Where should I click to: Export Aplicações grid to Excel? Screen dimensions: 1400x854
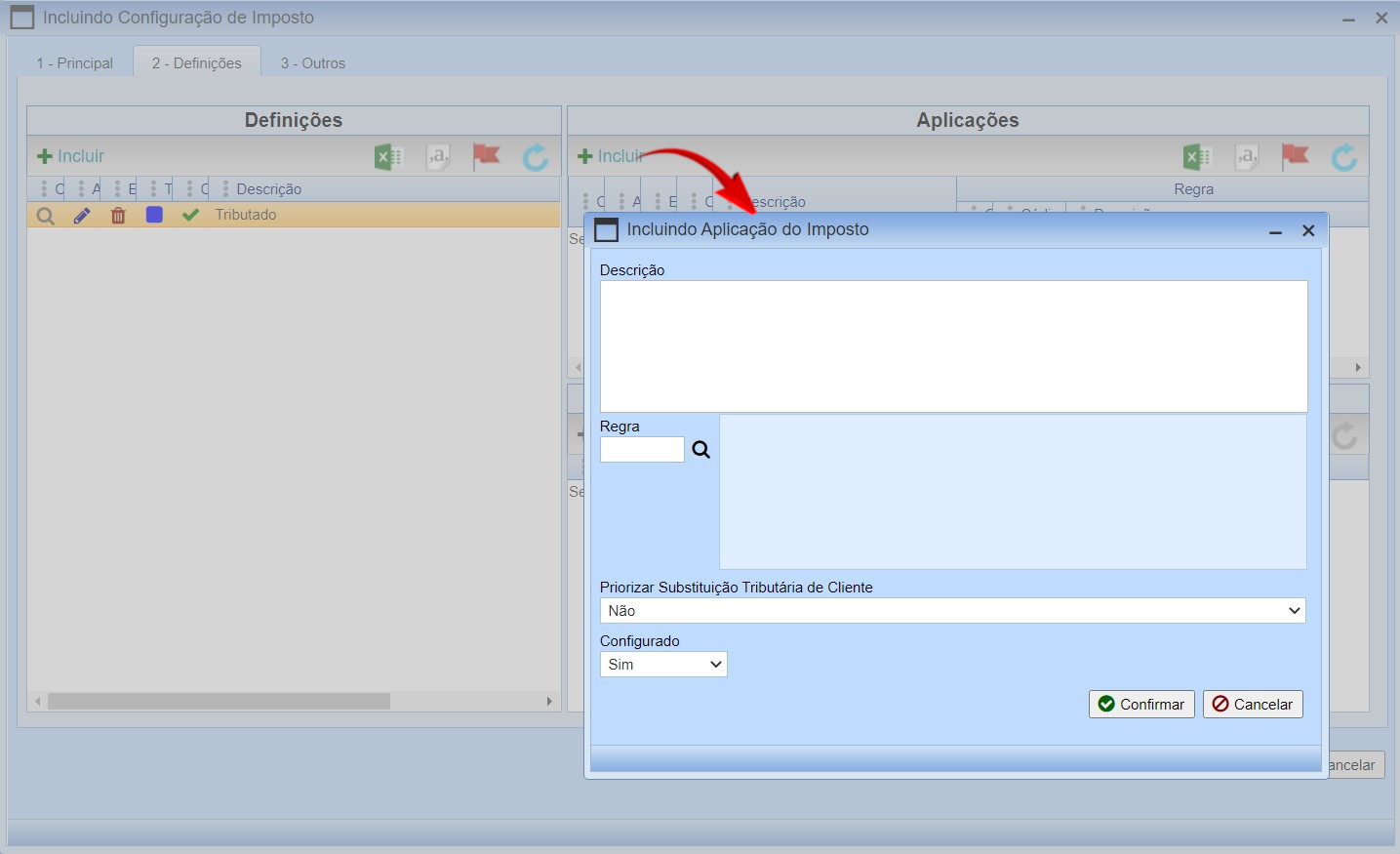click(1197, 156)
